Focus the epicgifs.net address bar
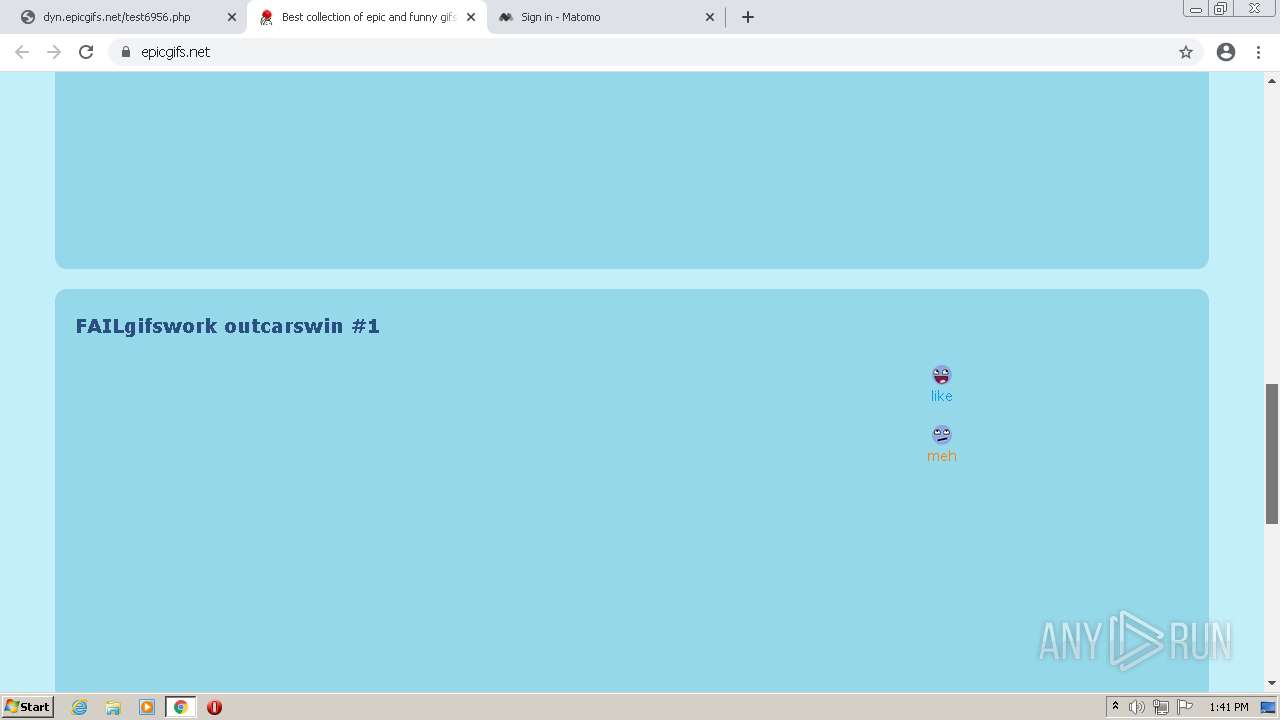1280x720 pixels. [x=655, y=52]
